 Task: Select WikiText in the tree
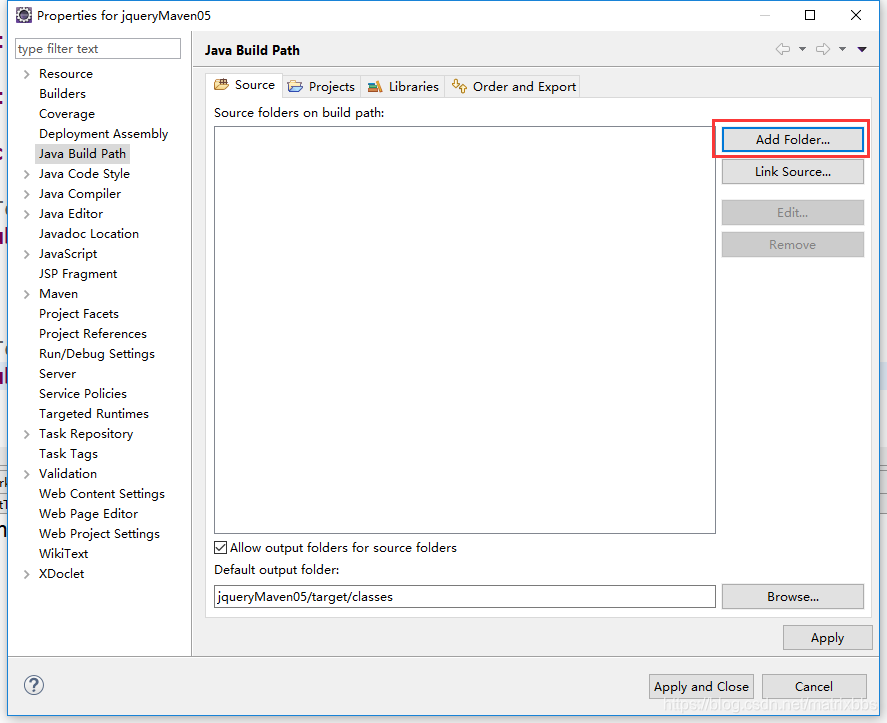tap(63, 554)
